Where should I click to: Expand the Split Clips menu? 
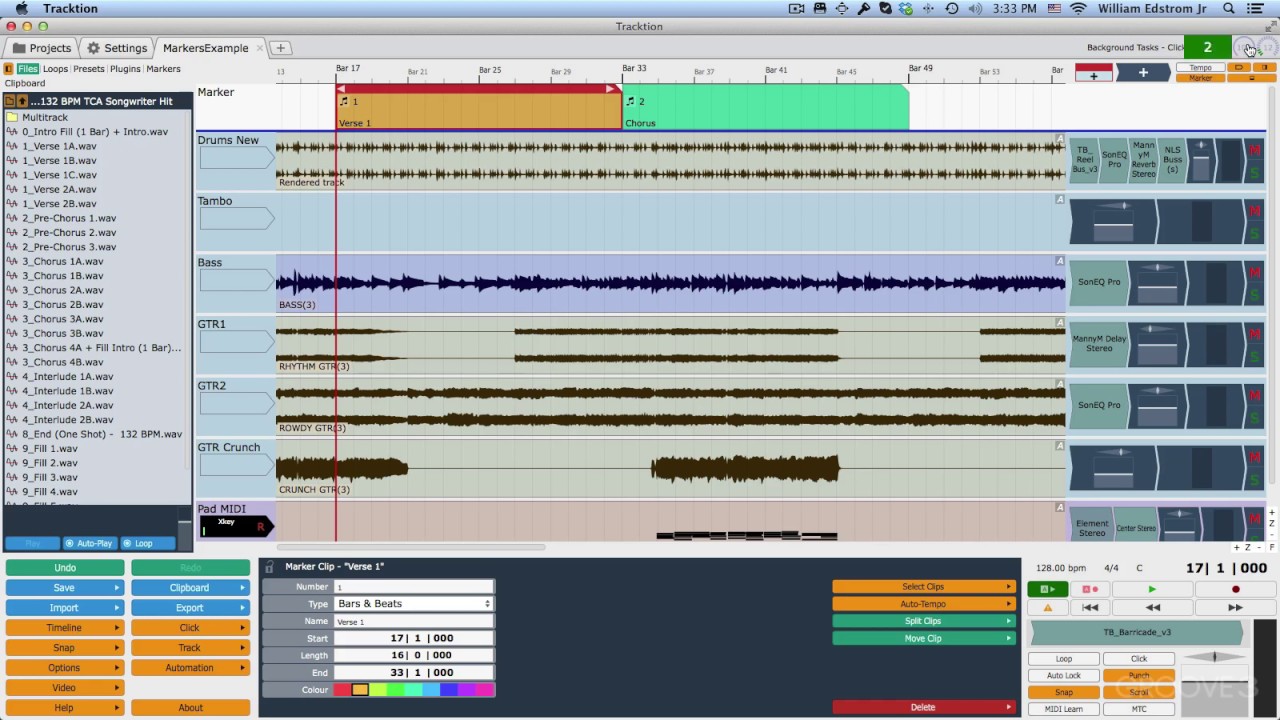923,621
